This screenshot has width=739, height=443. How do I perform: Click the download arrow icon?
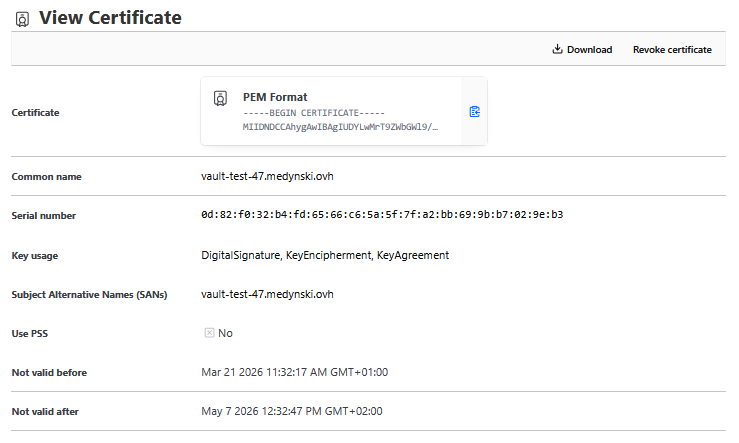pyautogui.click(x=557, y=49)
